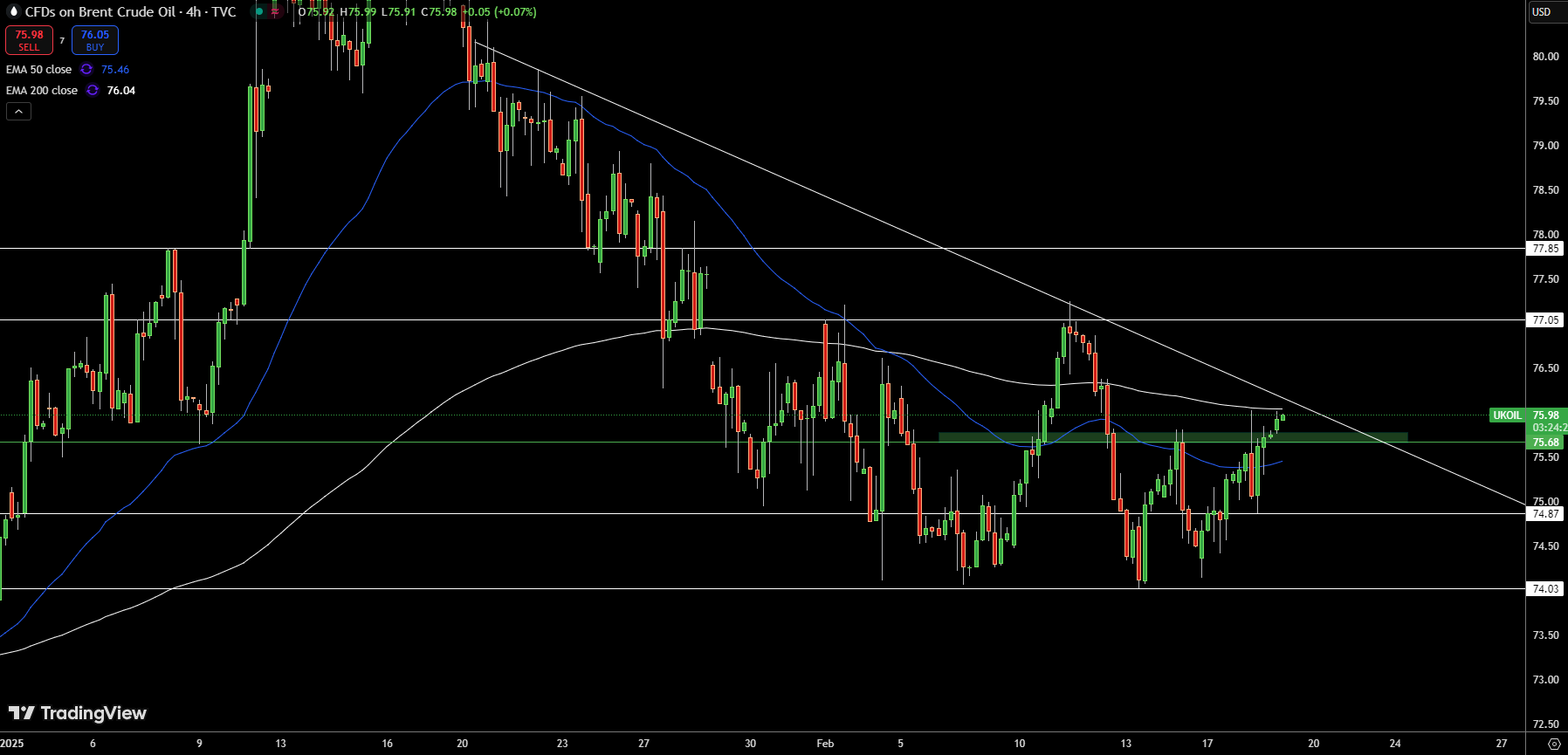Open the USD currency selector
The image size is (1568, 755).
pyautogui.click(x=1542, y=11)
